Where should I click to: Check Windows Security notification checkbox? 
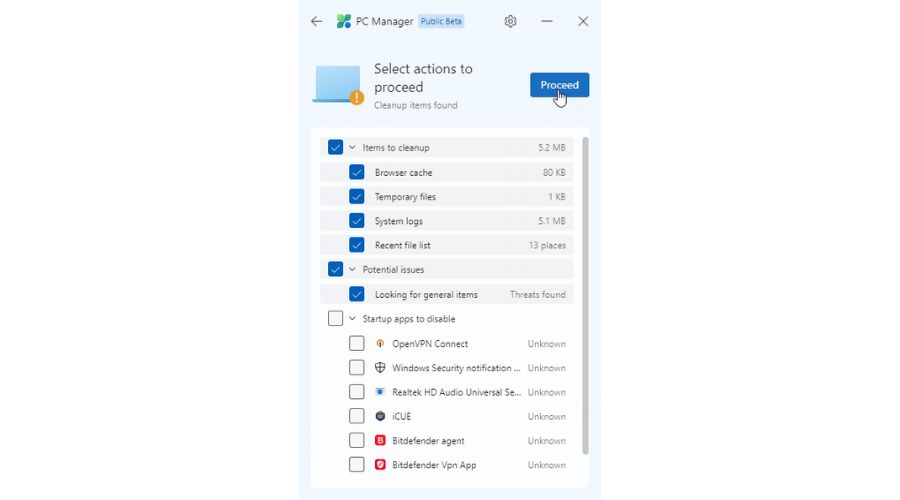click(x=356, y=367)
